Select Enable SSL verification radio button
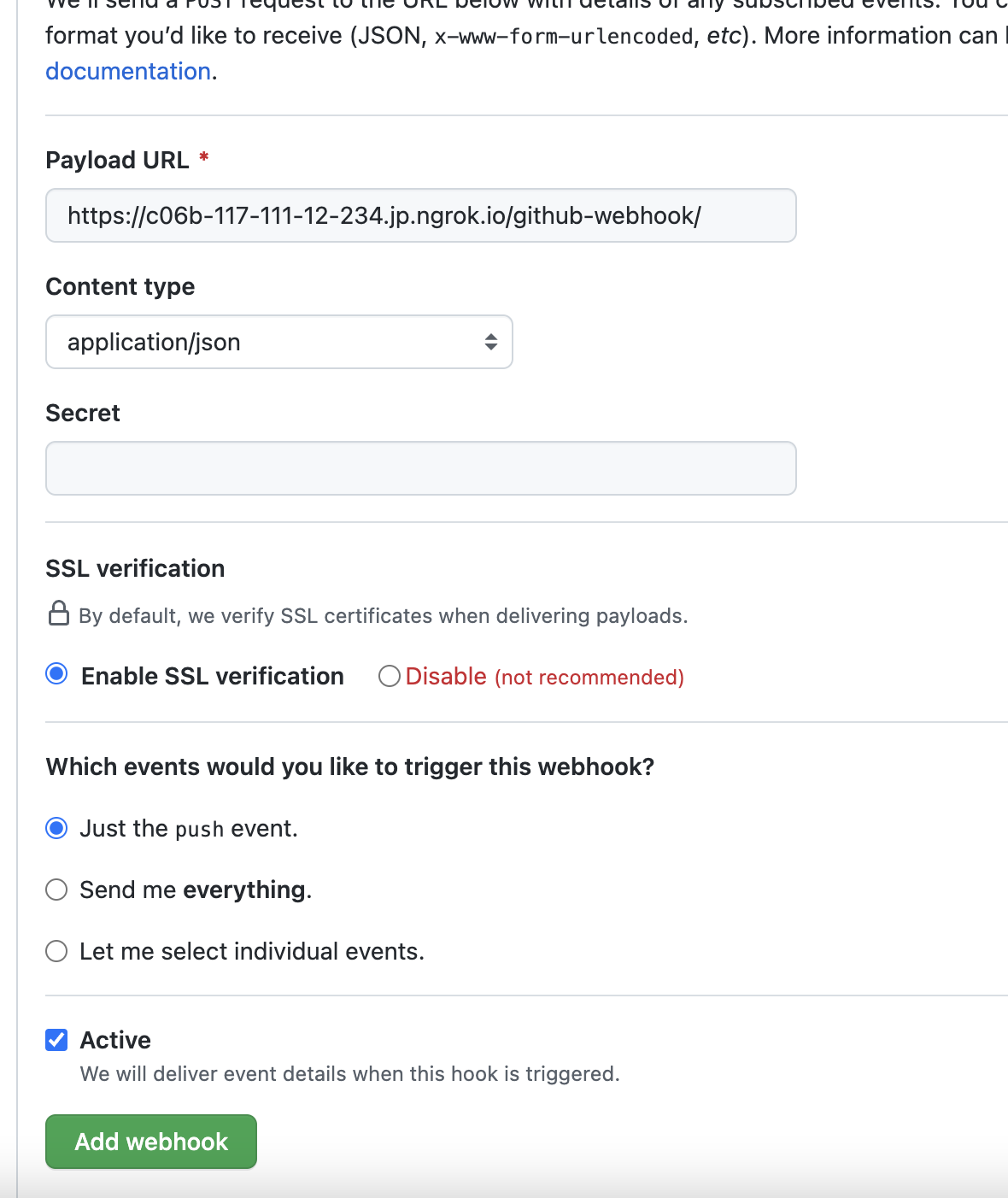Screen dimensions: 1008x1198 pos(57,674)
